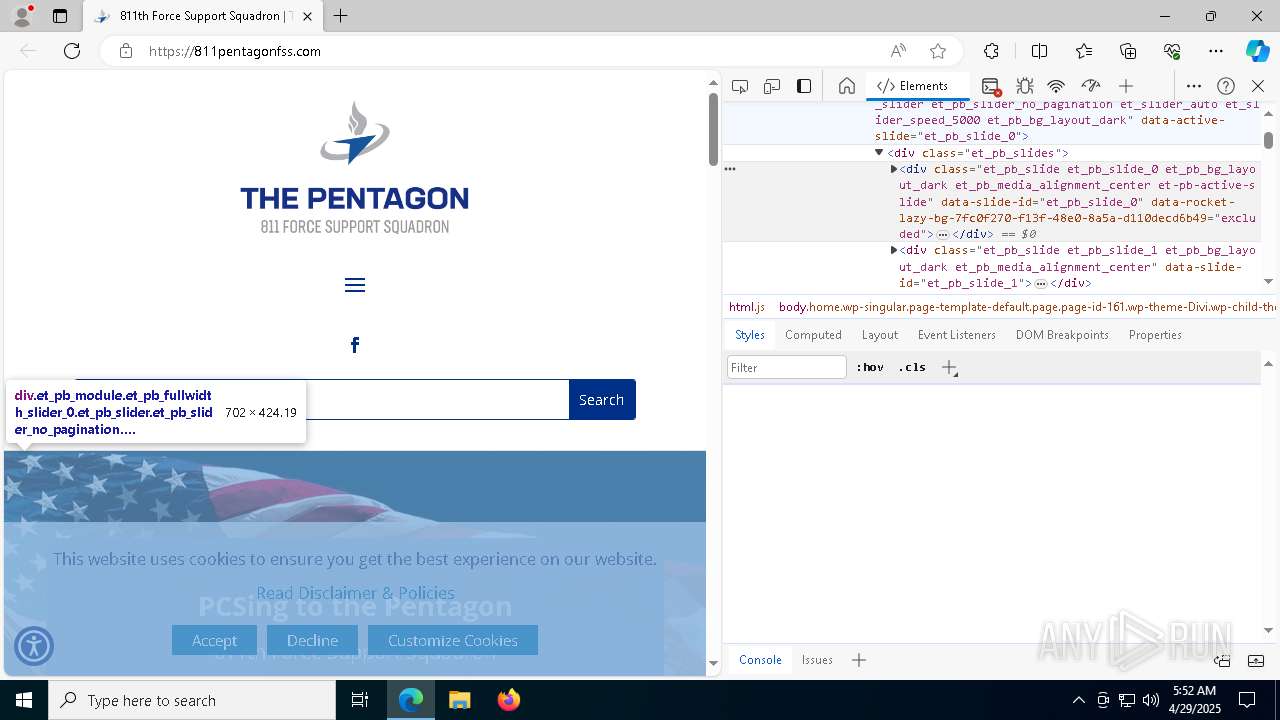Image resolution: width=1280 pixels, height=720 pixels.
Task: Toggle :hov element state panel
Action: pos(870,368)
